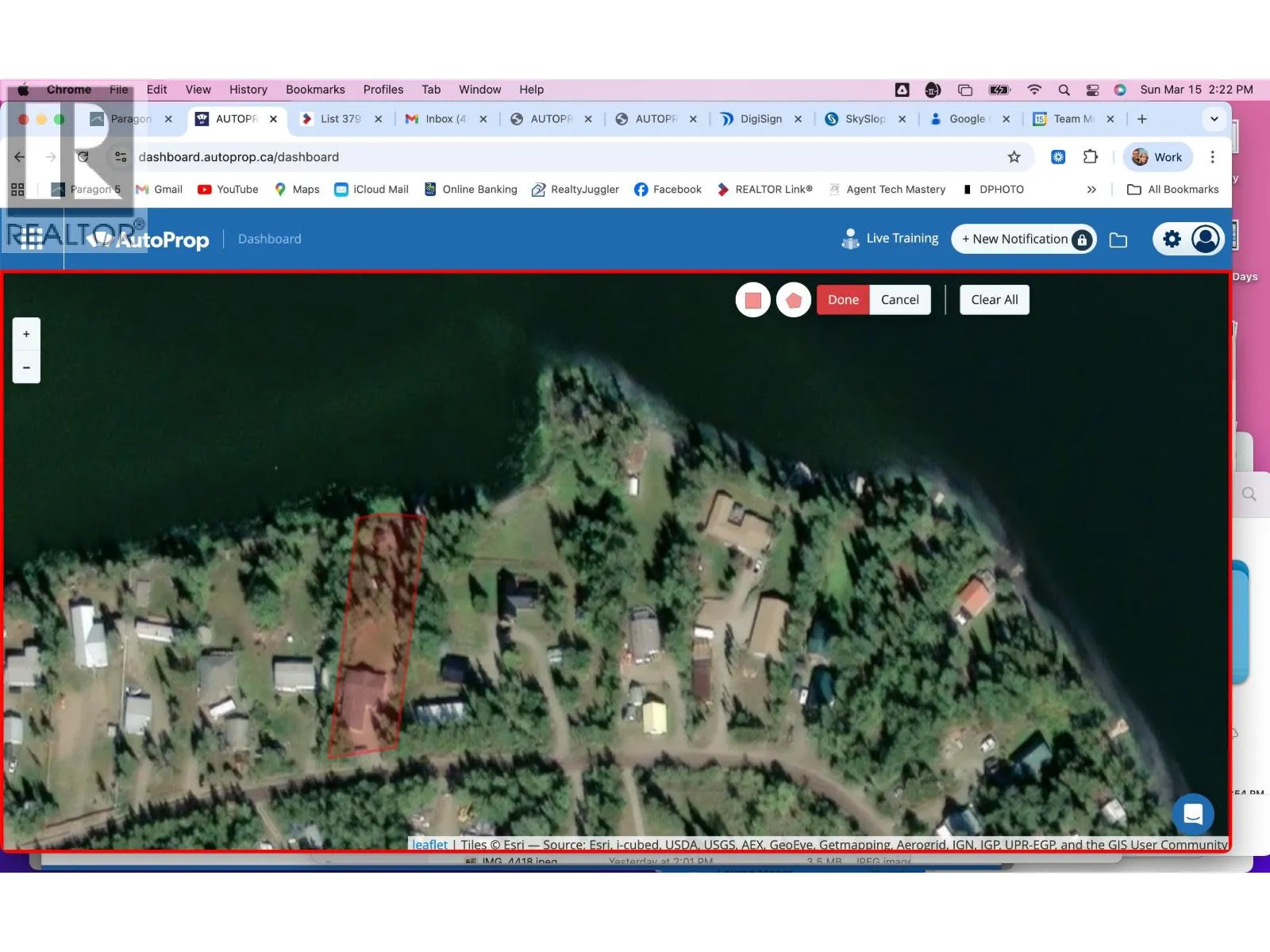This screenshot has height=952, width=1270.
Task: Zoom out on the map
Action: pyautogui.click(x=26, y=367)
